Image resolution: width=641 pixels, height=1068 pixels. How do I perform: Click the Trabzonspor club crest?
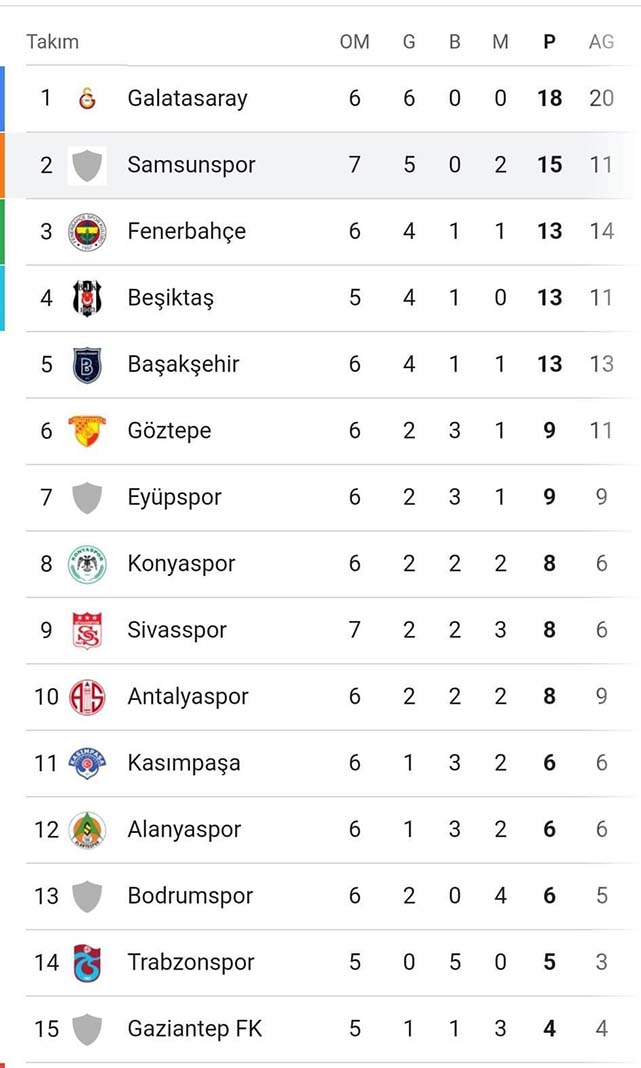pos(88,962)
